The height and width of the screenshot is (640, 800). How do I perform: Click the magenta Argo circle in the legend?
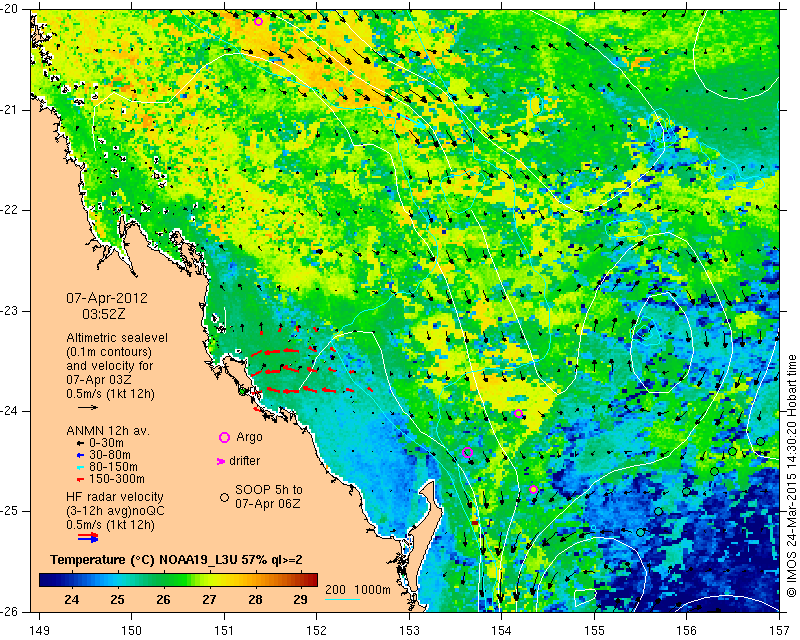(224, 437)
